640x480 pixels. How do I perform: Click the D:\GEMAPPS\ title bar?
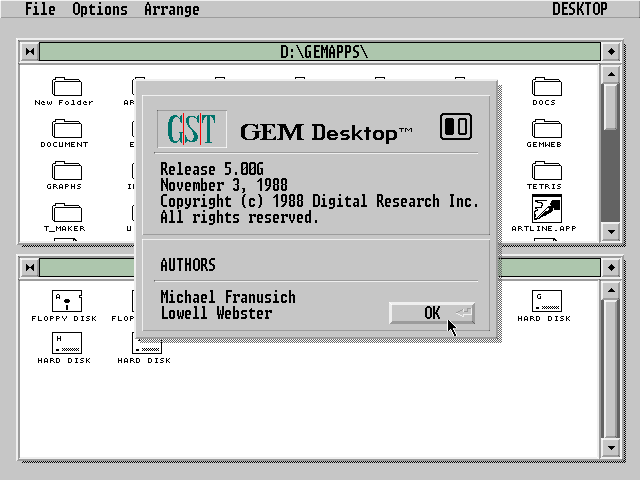pos(320,52)
